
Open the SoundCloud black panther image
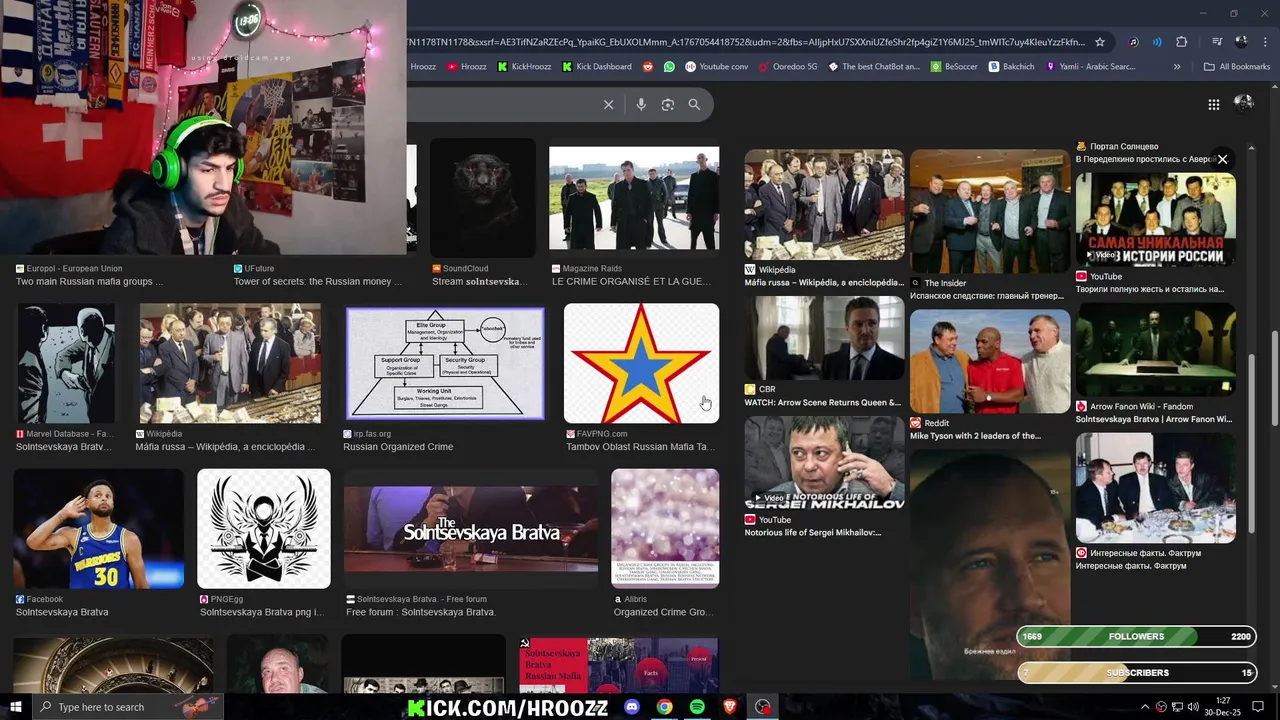483,198
